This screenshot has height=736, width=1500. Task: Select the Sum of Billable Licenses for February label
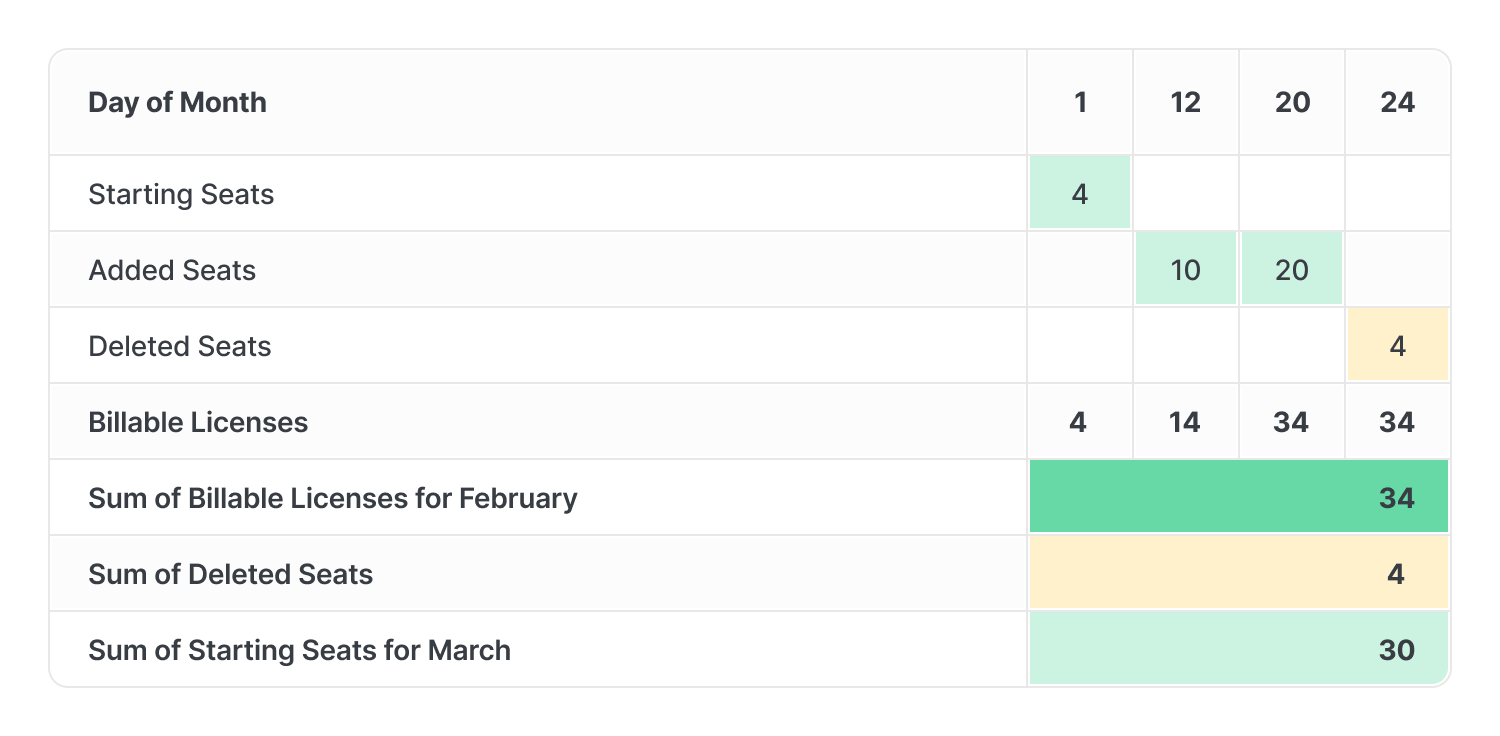click(x=333, y=498)
